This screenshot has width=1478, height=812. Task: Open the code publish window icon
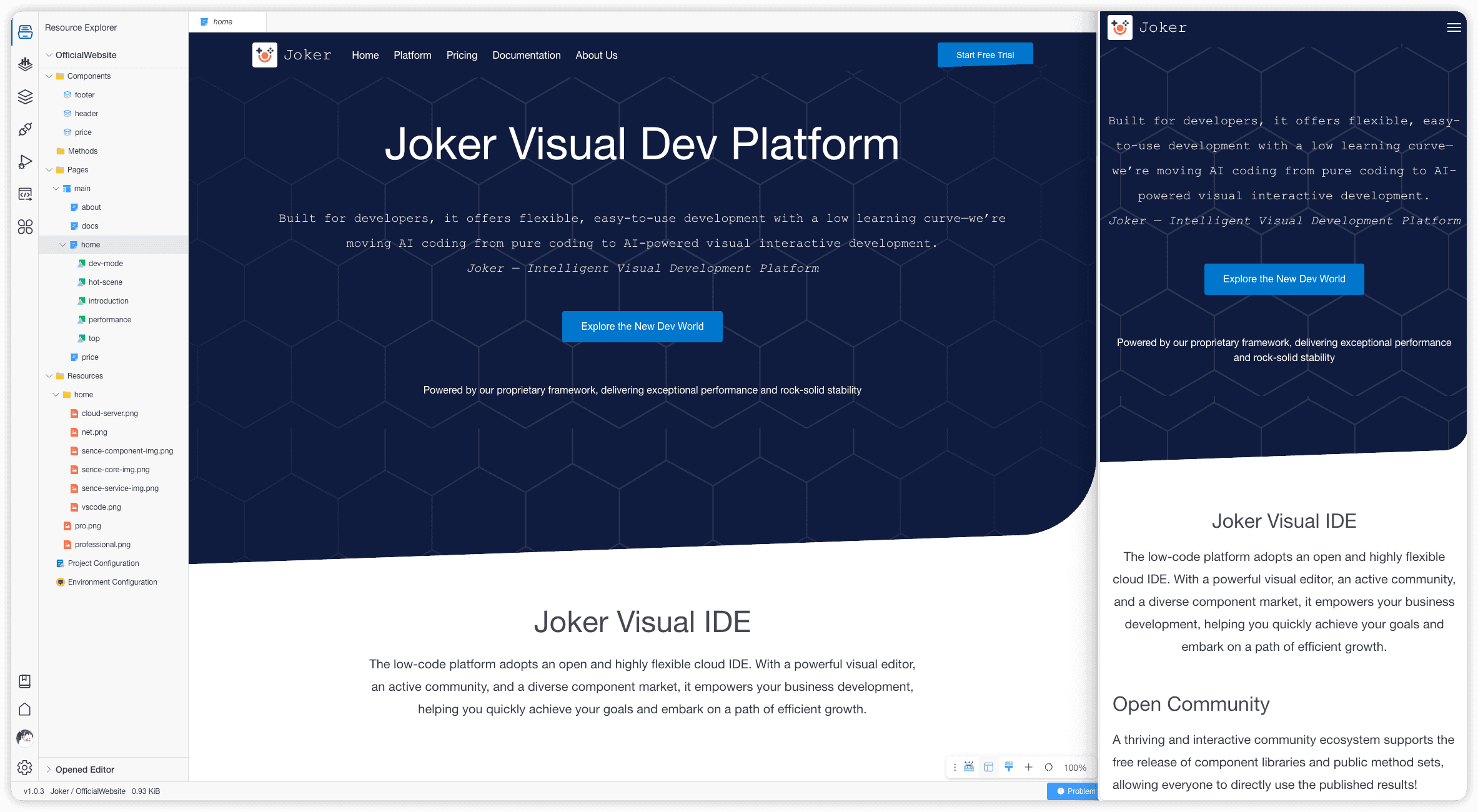pyautogui.click(x=25, y=194)
